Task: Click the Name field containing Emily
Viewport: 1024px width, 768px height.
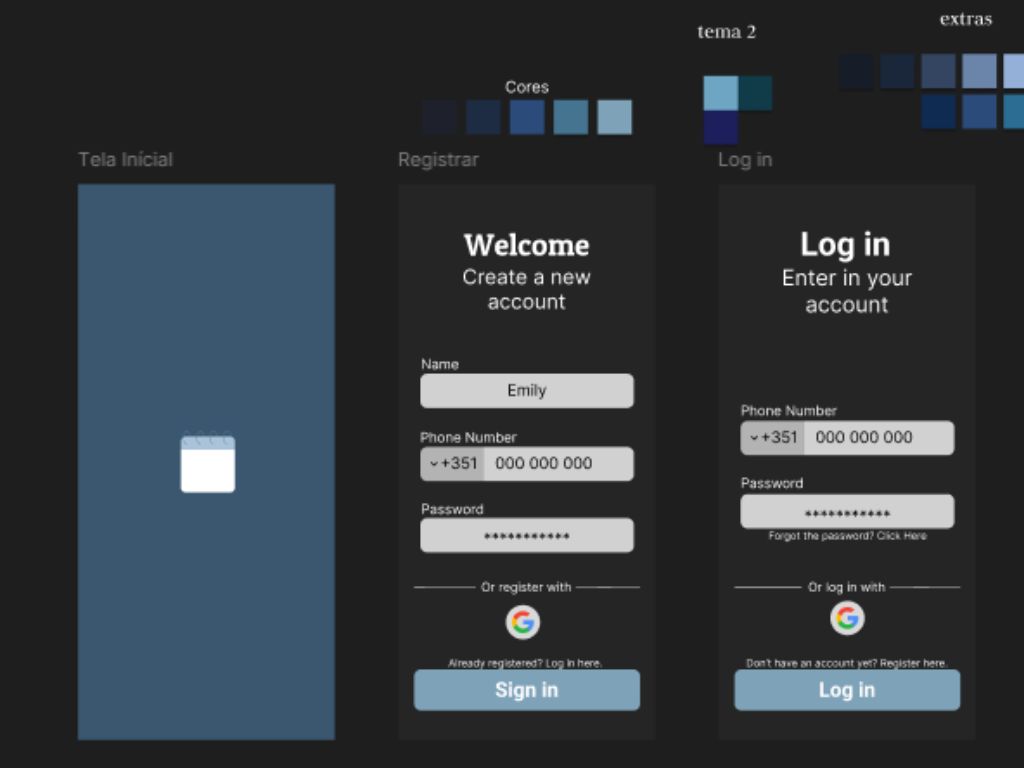Action: [526, 391]
